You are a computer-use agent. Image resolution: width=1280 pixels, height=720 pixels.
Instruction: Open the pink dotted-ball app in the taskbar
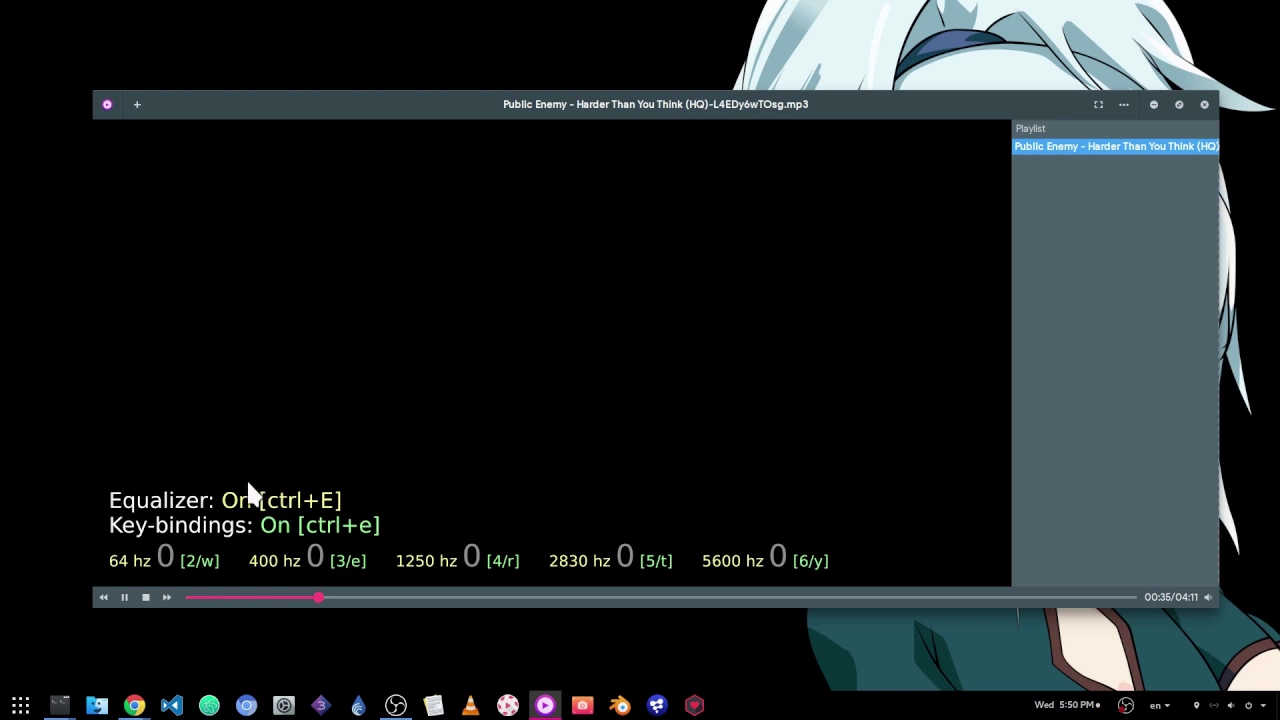coord(508,705)
